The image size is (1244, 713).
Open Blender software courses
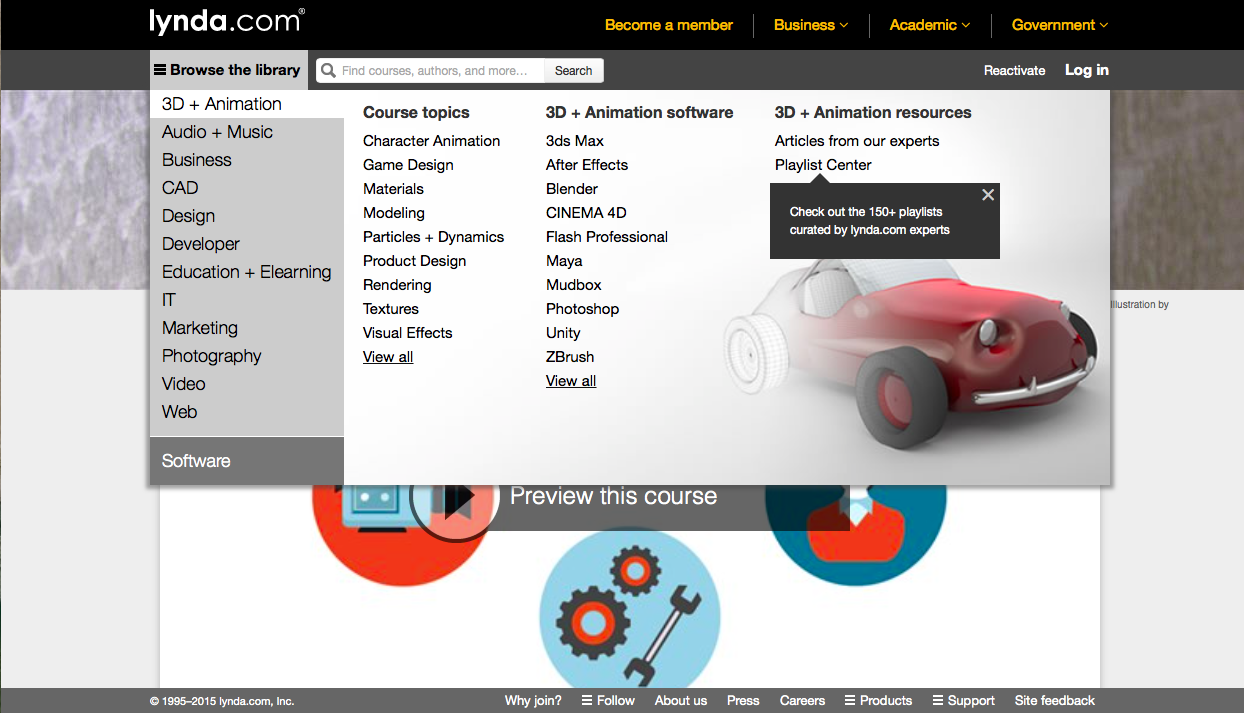[572, 189]
